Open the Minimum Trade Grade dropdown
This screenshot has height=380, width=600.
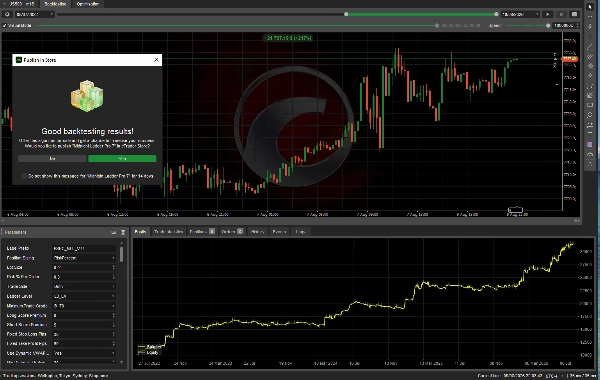84,306
